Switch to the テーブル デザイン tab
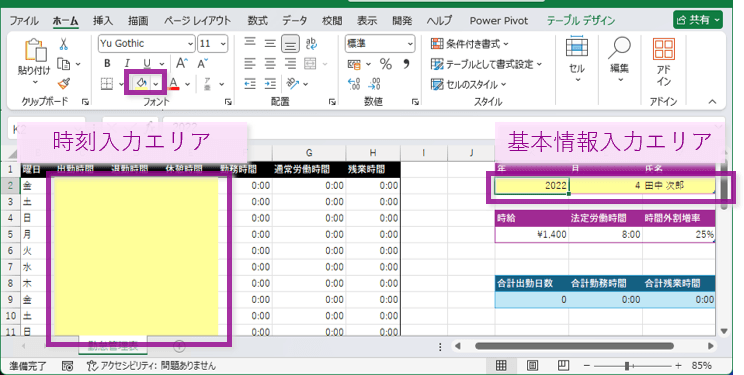 tap(581, 20)
